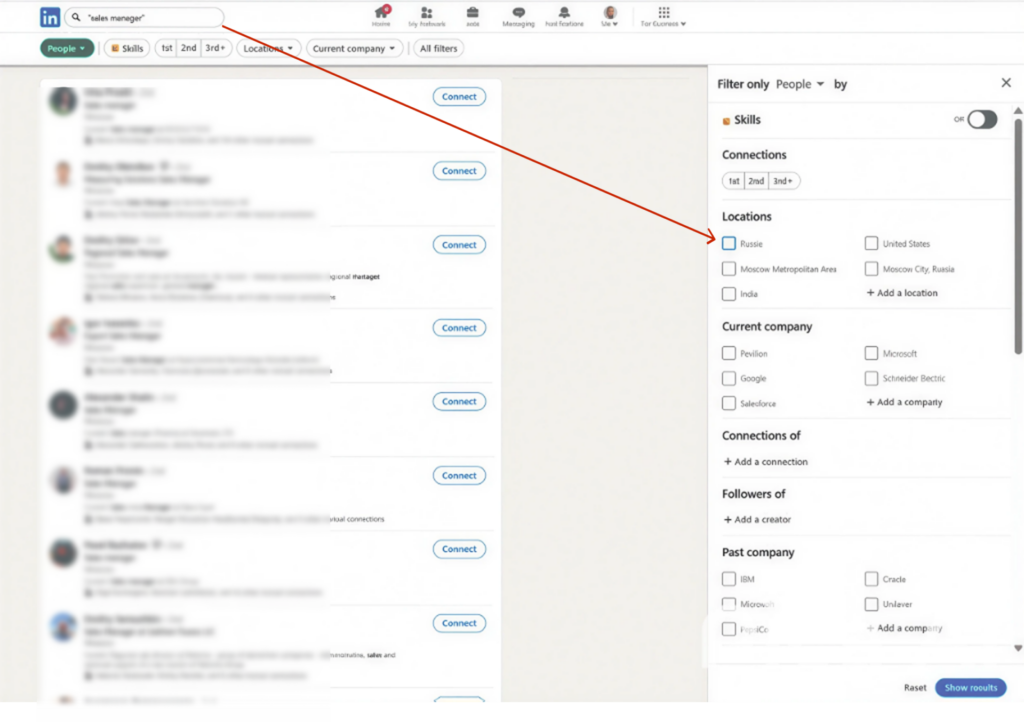Open the Me profile menu

click(610, 16)
